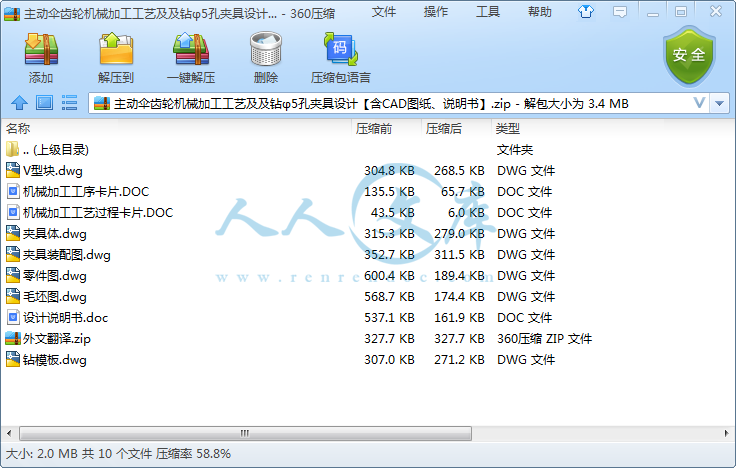Image resolution: width=736 pixels, height=468 pixels.
Task: Click the 600.4 KB size value
Action: click(389, 276)
